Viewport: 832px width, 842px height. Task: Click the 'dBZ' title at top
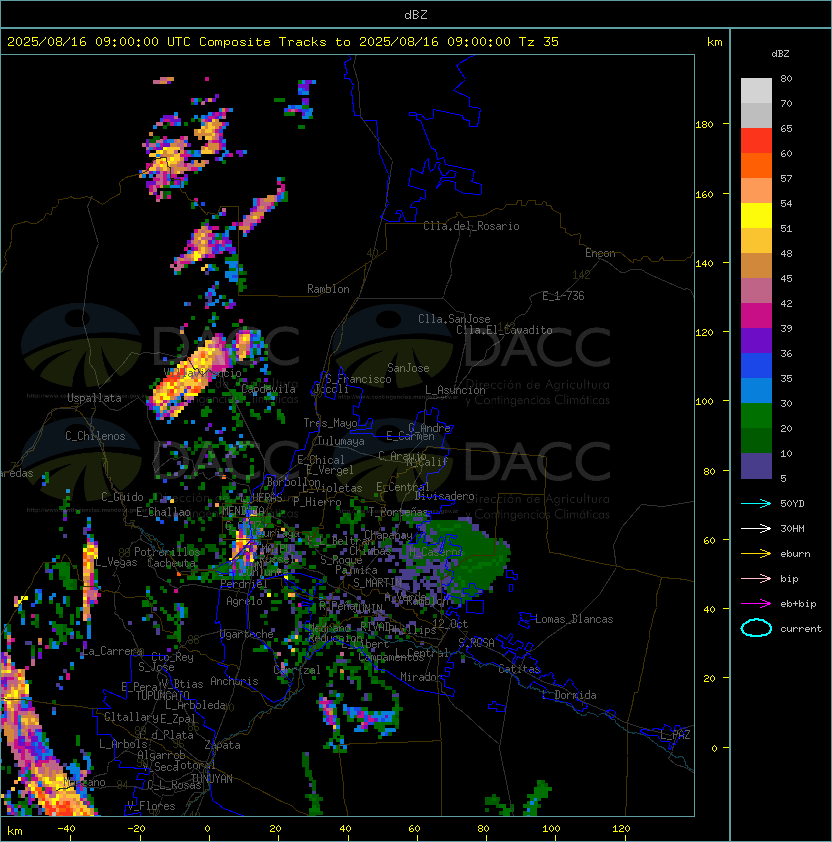coord(416,15)
